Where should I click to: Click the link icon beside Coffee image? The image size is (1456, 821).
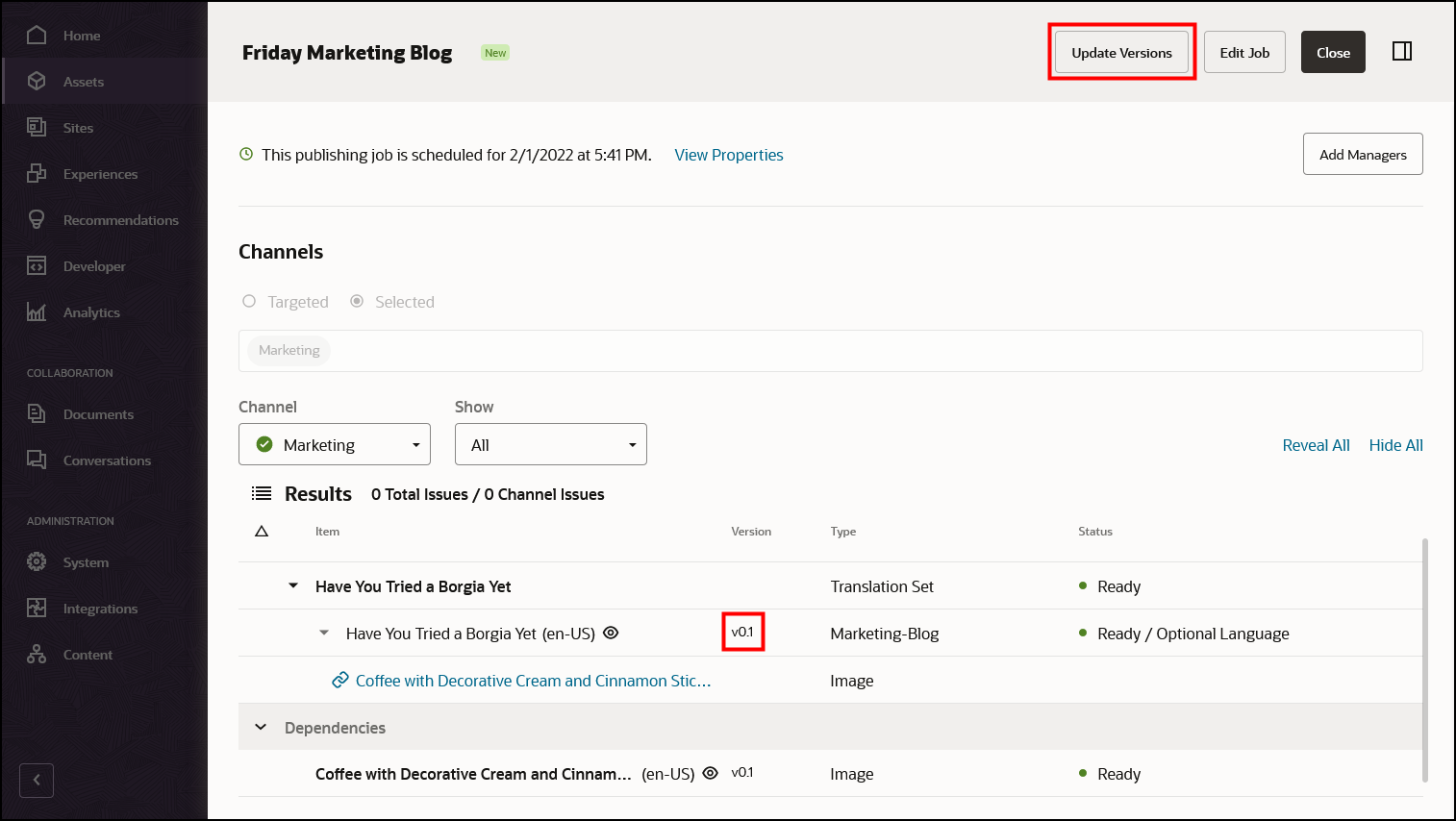(340, 681)
